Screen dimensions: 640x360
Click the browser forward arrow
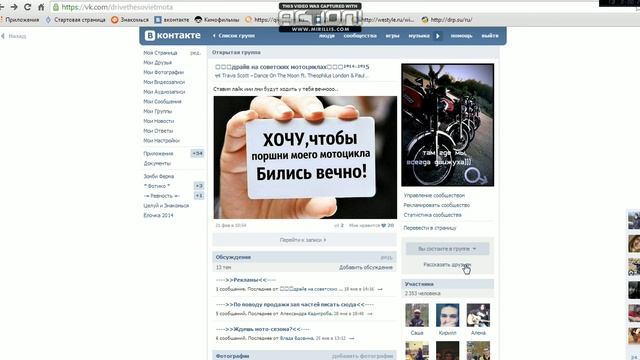click(x=14, y=7)
